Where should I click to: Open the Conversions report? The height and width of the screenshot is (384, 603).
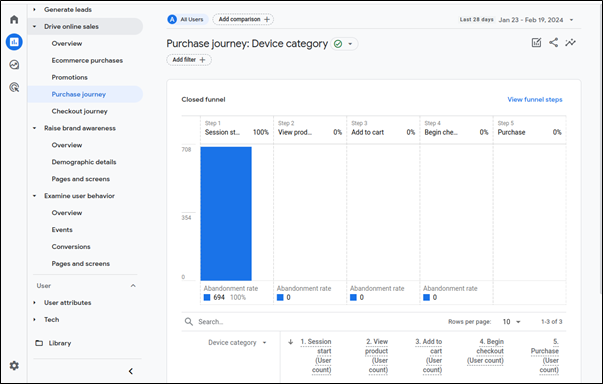[71, 246]
